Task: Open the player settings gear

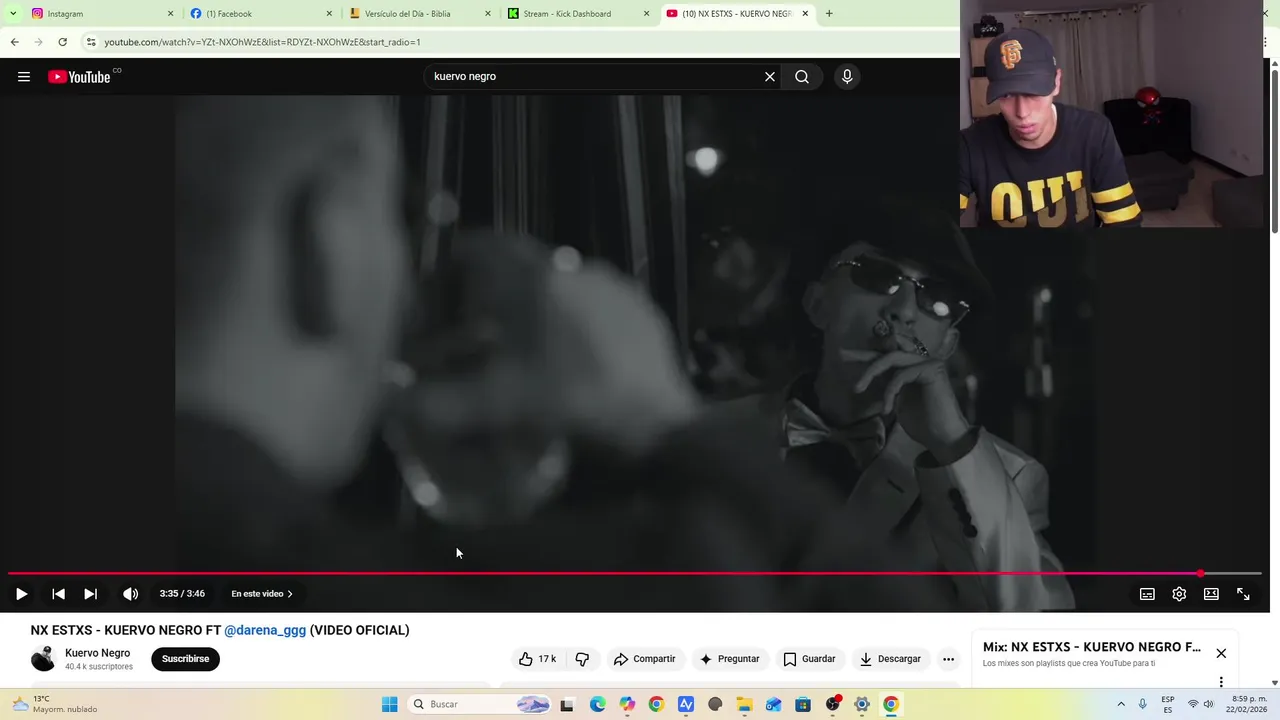Action: click(x=1179, y=594)
